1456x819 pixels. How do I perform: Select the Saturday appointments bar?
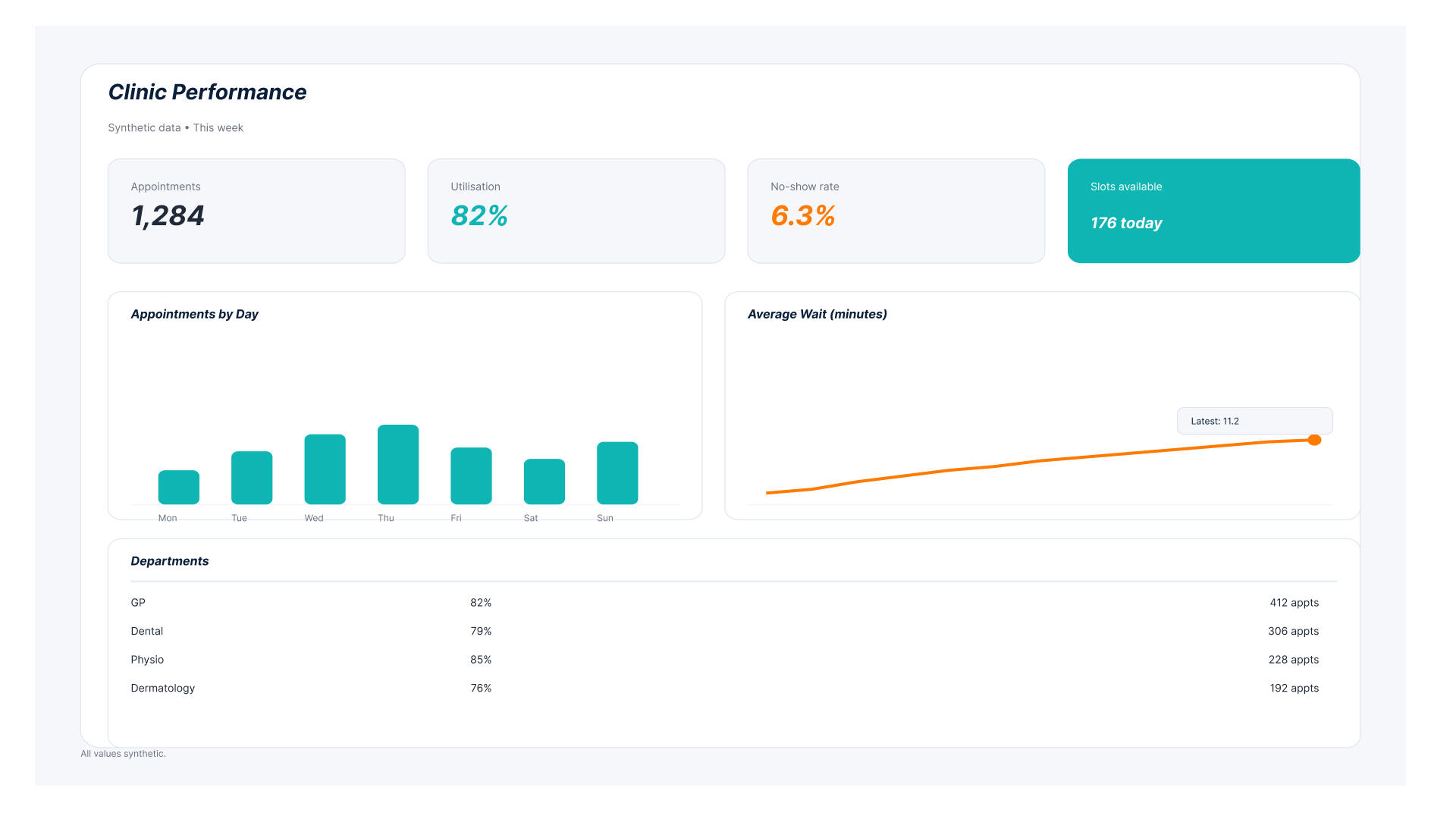544,482
